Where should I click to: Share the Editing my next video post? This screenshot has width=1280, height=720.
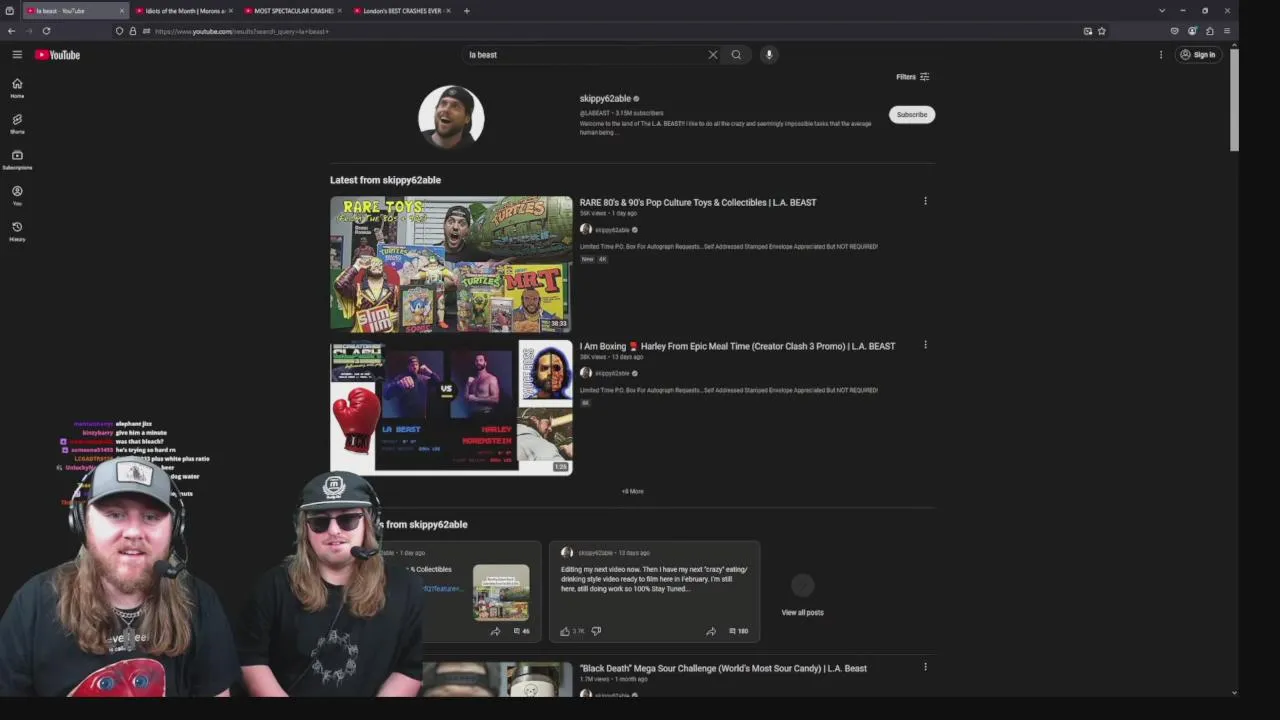coord(711,631)
